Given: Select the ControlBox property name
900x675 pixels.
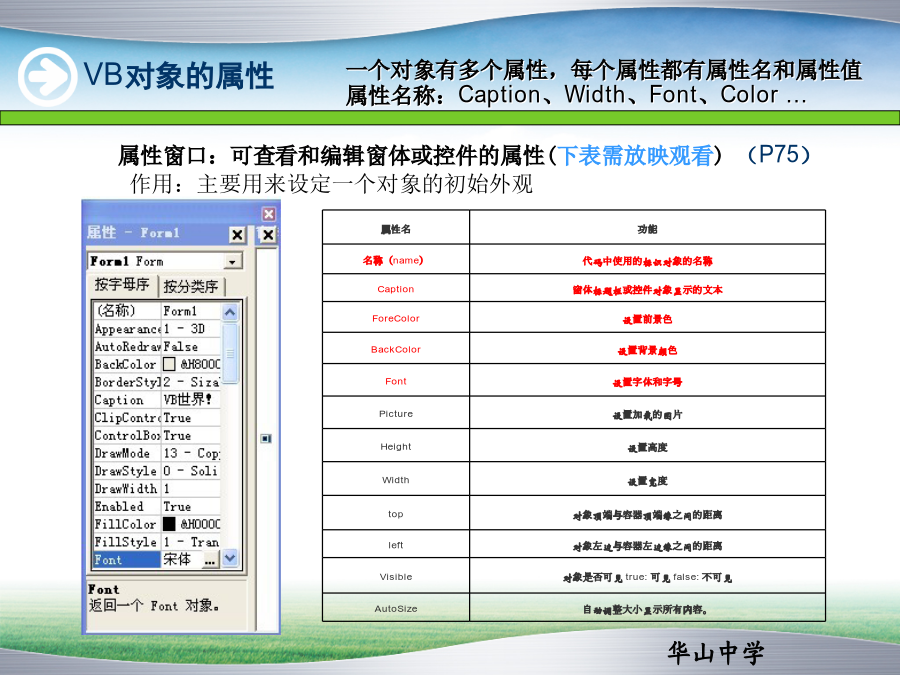Looking at the screenshot, I should [x=127, y=436].
